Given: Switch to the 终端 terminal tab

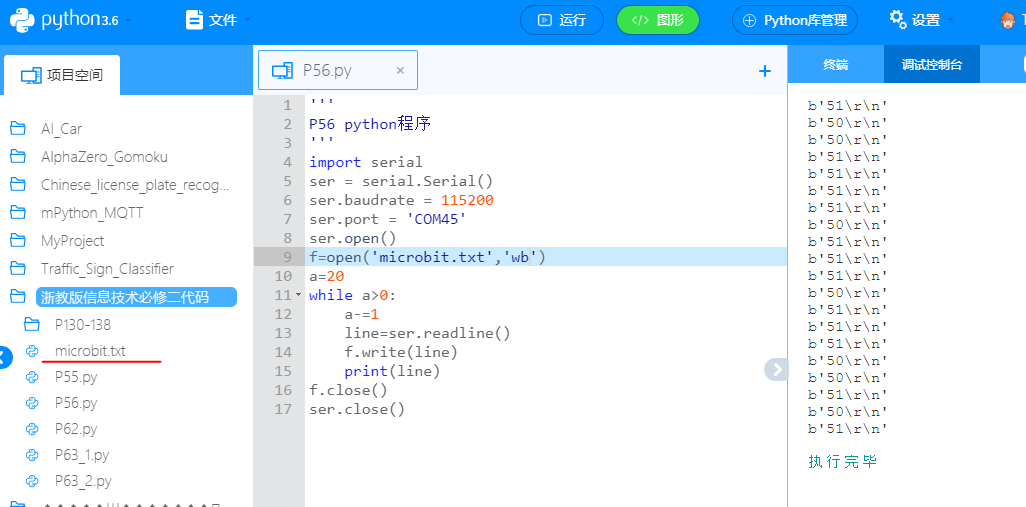Looking at the screenshot, I should (835, 64).
